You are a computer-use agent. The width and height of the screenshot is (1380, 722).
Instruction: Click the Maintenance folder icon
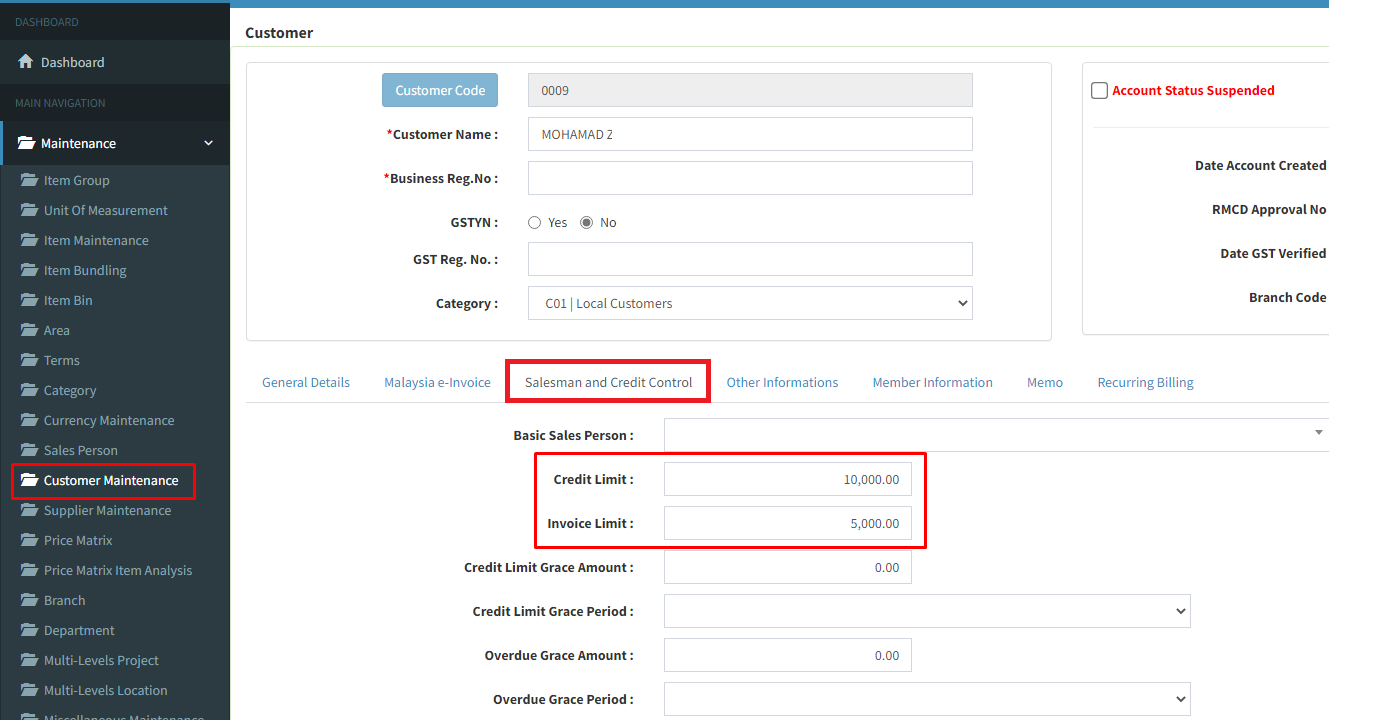point(26,143)
